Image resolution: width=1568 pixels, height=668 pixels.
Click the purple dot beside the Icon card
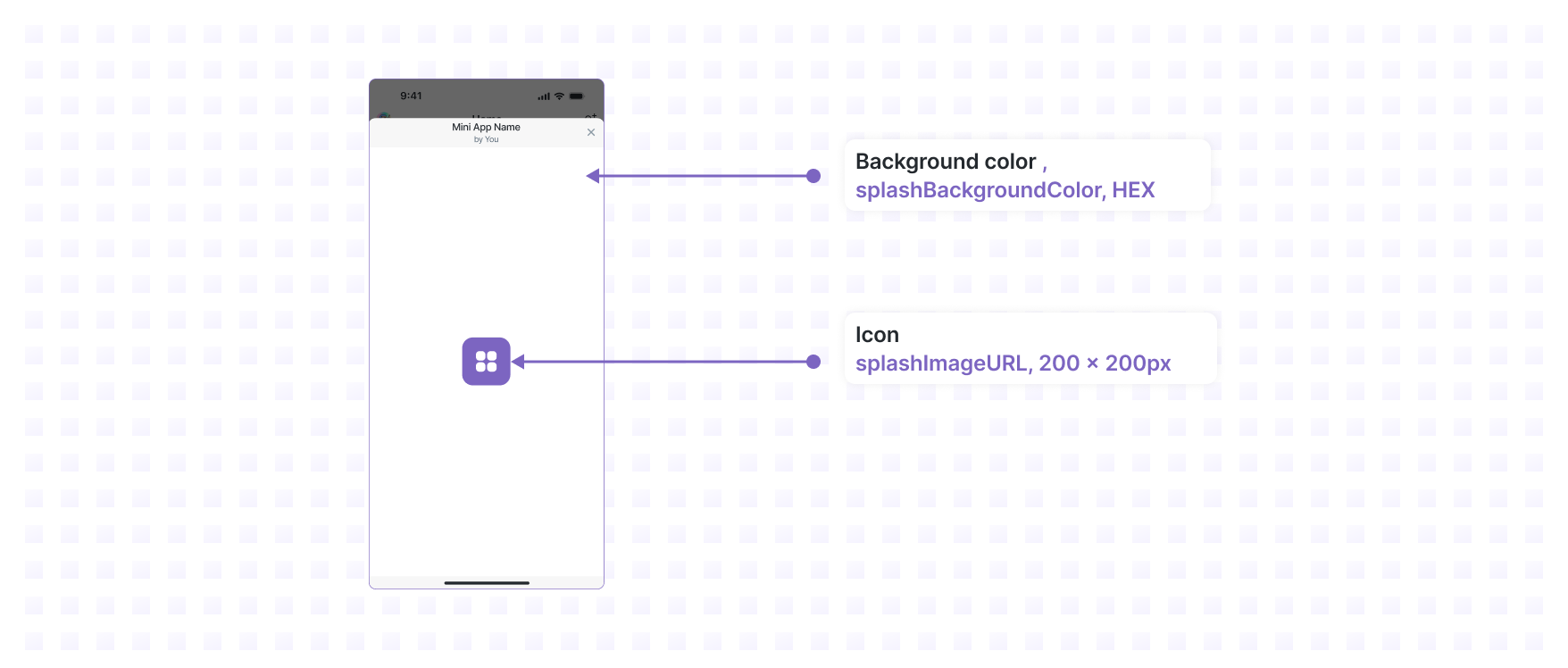tap(813, 362)
